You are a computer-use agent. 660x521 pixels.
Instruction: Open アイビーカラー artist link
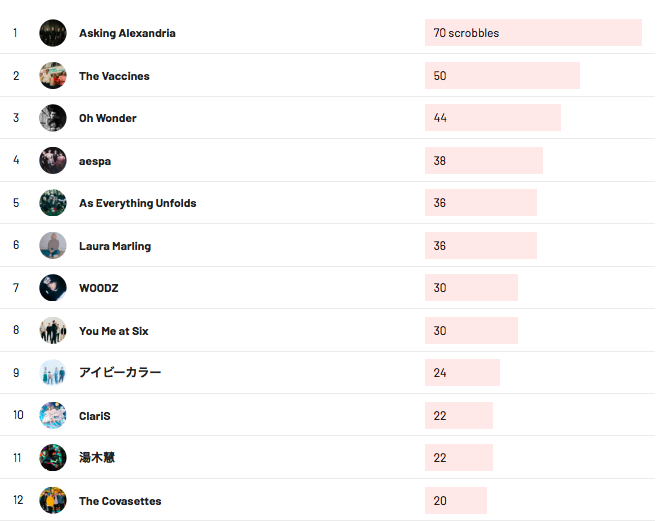[120, 372]
